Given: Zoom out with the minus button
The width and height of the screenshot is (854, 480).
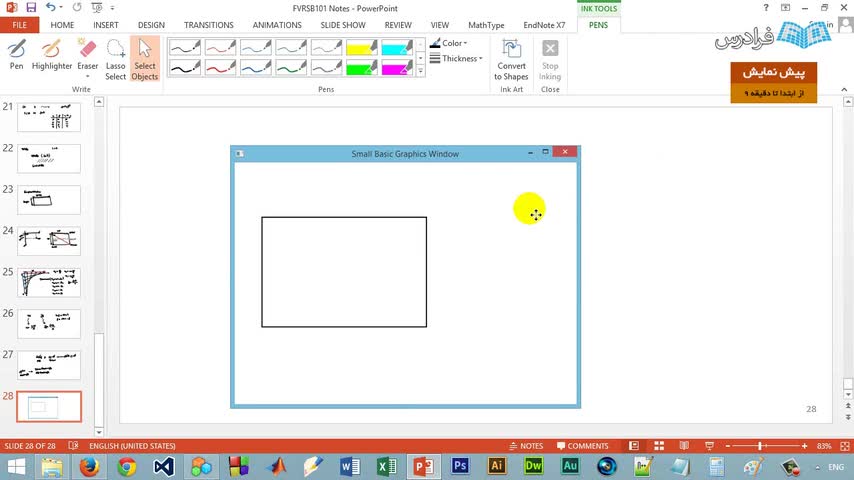Looking at the screenshot, I should 728,446.
